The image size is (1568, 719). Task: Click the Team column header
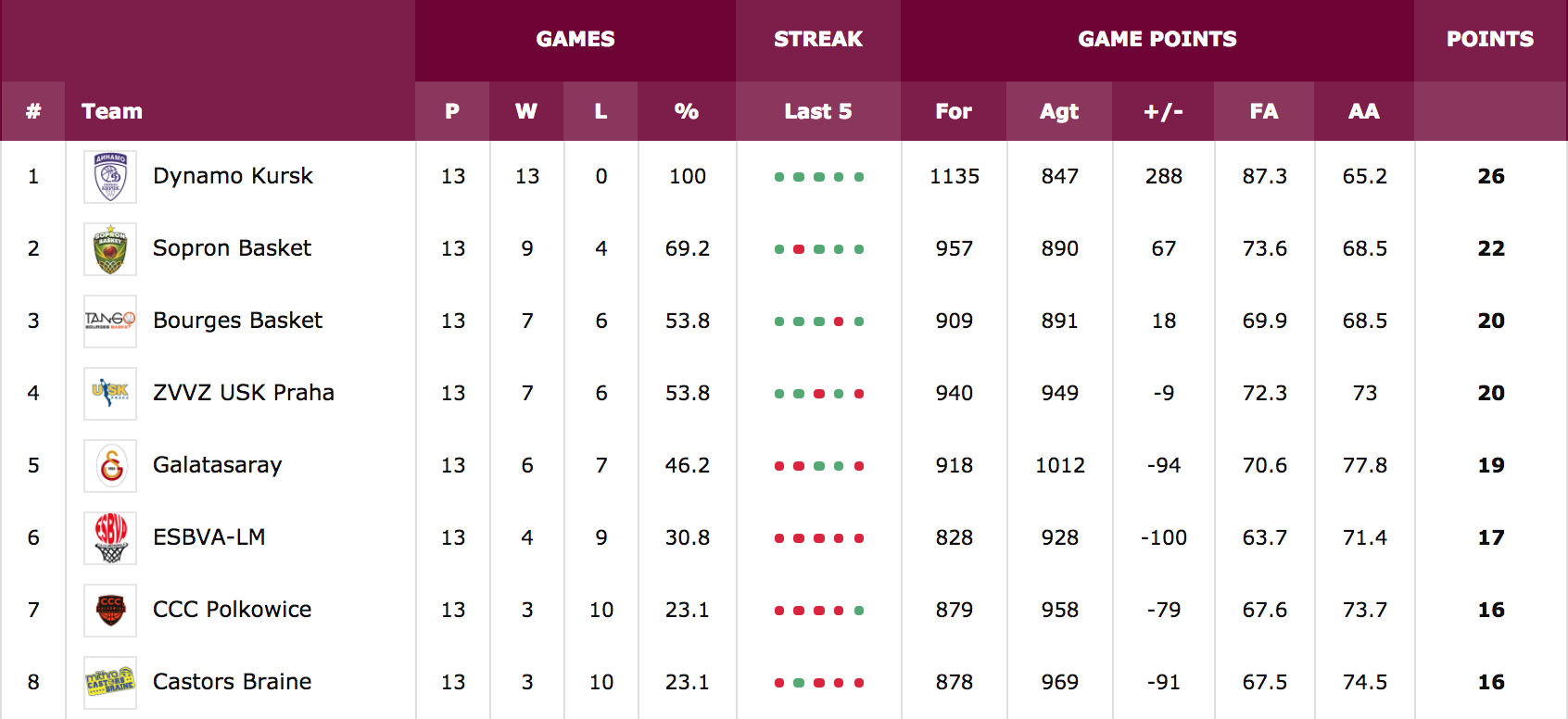coord(112,111)
